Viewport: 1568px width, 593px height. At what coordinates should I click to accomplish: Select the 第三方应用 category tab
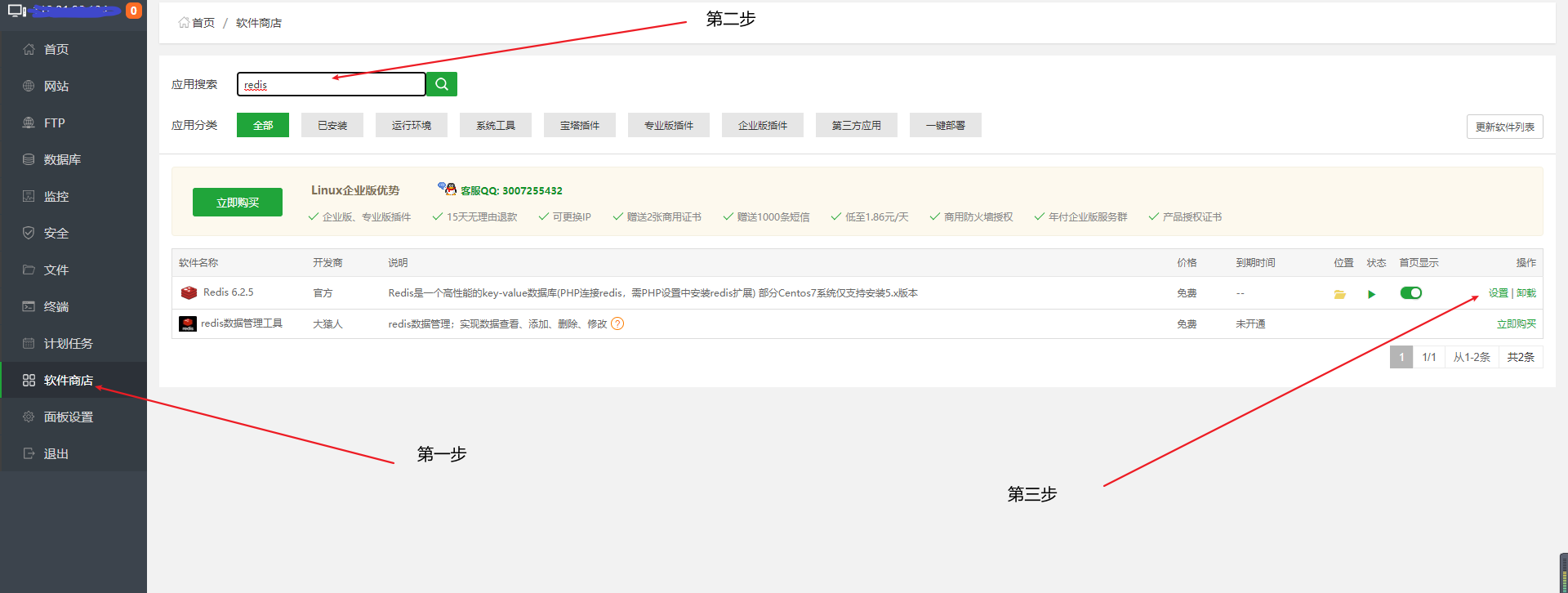[857, 125]
